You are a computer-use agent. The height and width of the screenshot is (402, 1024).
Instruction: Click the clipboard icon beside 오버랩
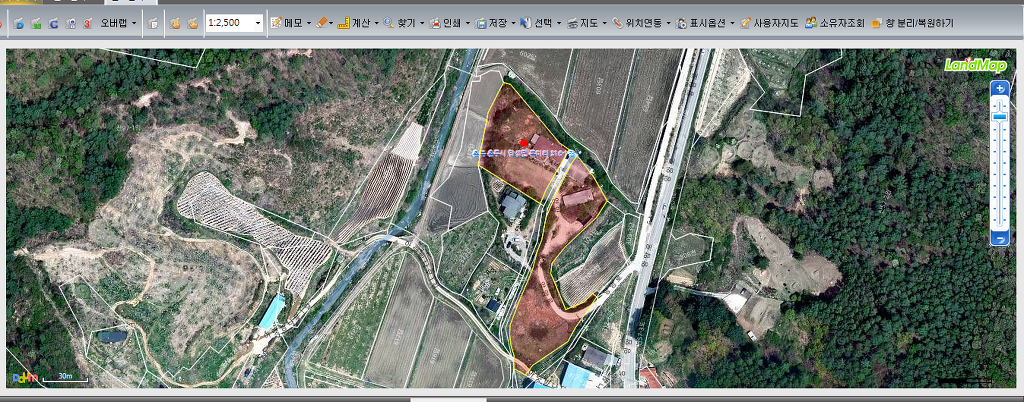point(152,22)
